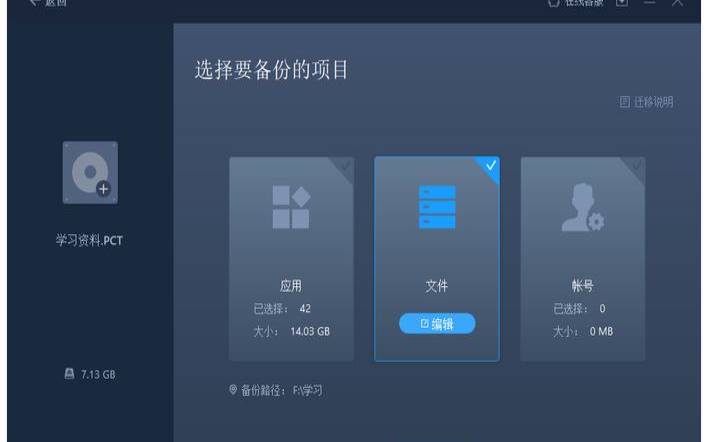The image size is (708, 442).
Task: Uncheck the 文件 card blue checkmark
Action: [491, 166]
